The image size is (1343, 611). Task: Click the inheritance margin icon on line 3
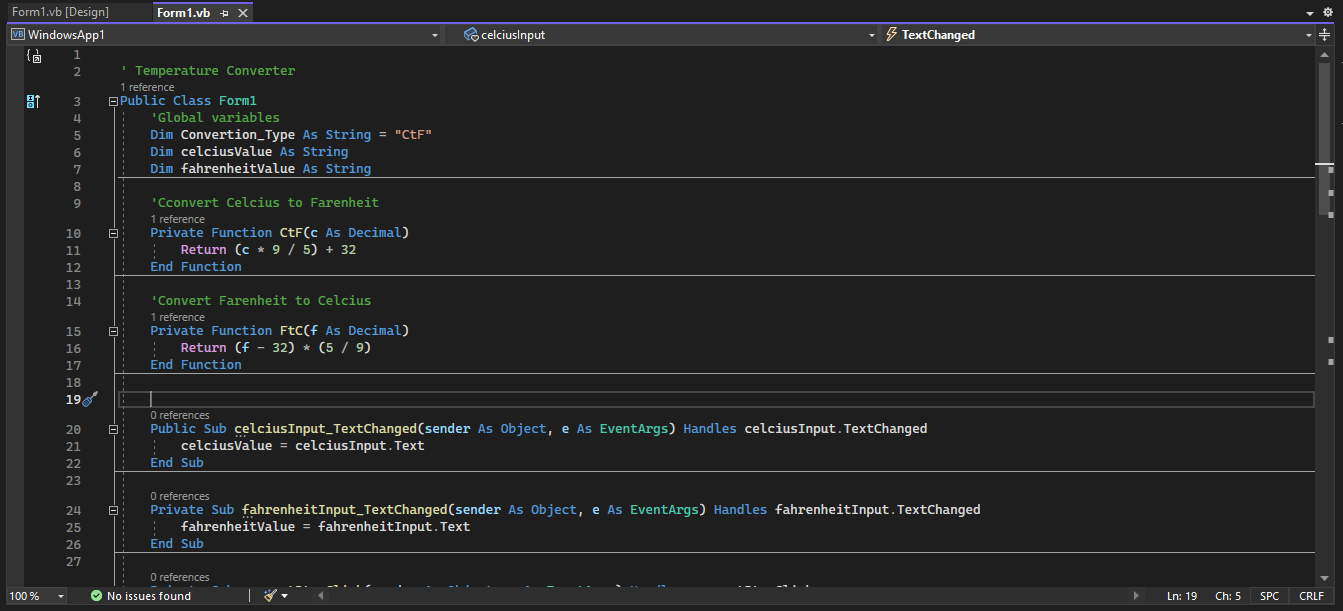click(x=33, y=101)
